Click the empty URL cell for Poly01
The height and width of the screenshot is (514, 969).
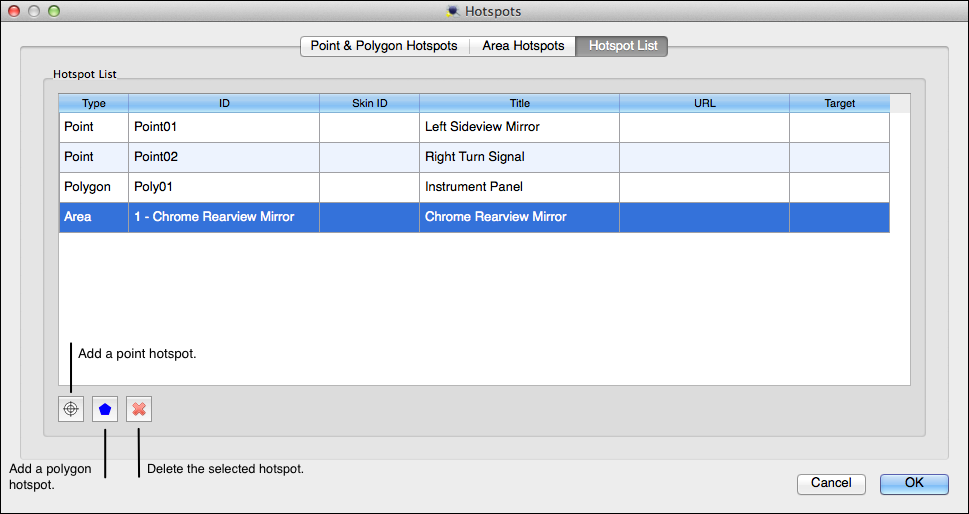(x=704, y=187)
